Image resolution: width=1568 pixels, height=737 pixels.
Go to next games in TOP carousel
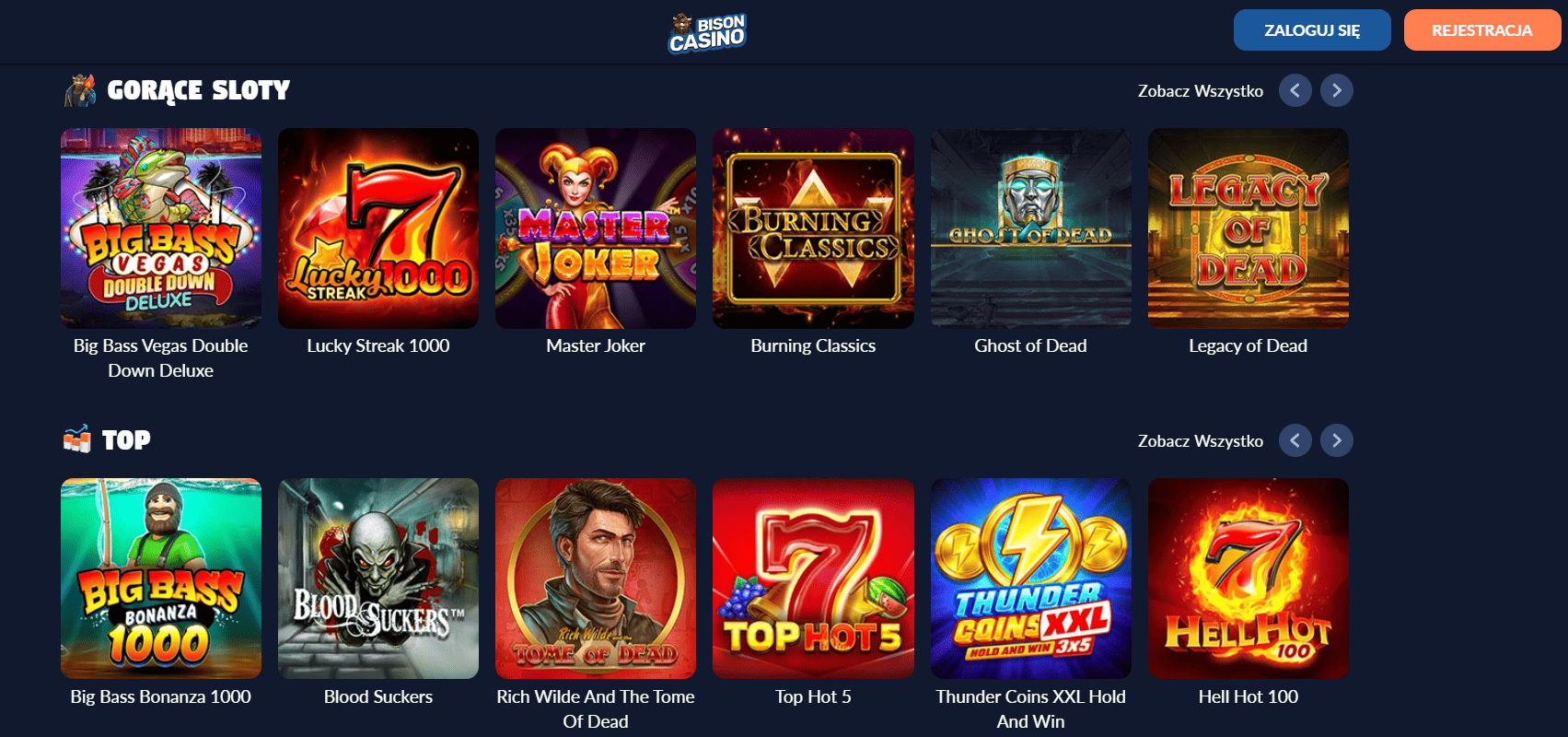click(1337, 440)
